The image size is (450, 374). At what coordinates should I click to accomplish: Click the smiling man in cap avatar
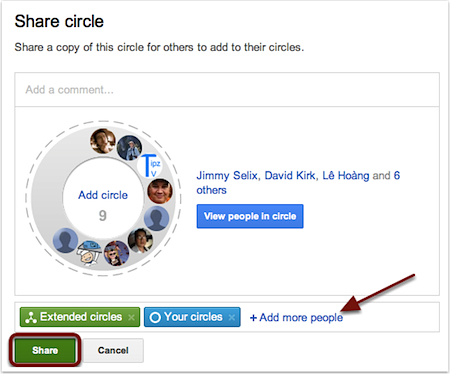point(160,191)
